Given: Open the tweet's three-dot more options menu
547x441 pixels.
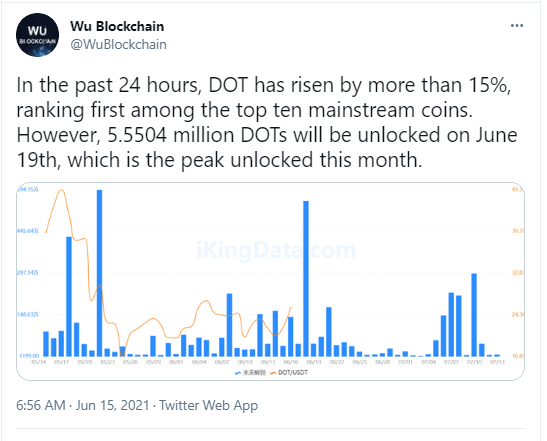Looking at the screenshot, I should coord(517,26).
